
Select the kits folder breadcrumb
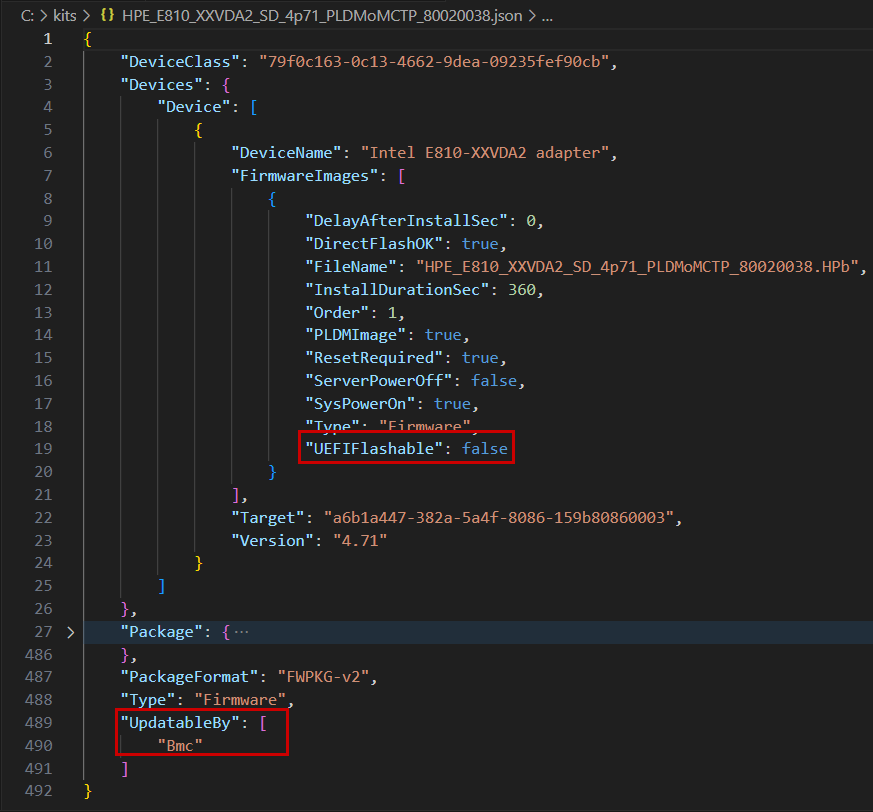(64, 17)
